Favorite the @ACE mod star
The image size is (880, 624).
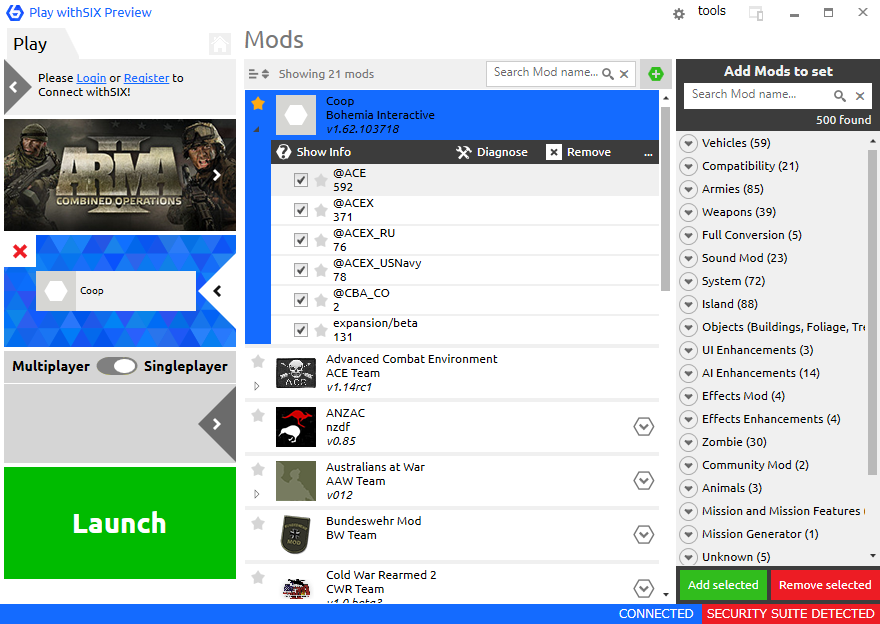pyautogui.click(x=321, y=180)
